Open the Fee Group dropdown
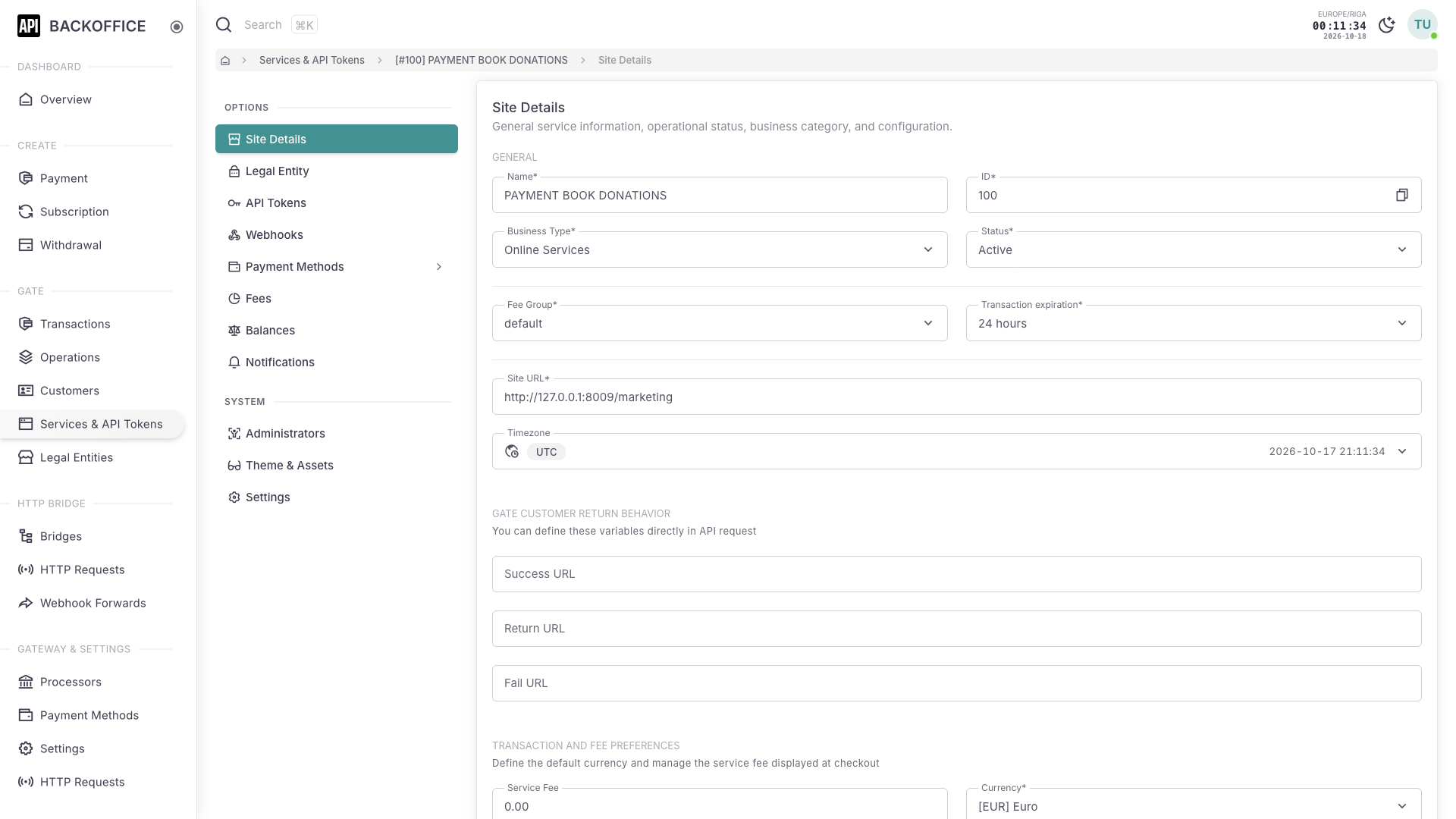Image resolution: width=1456 pixels, height=819 pixels. (x=720, y=323)
